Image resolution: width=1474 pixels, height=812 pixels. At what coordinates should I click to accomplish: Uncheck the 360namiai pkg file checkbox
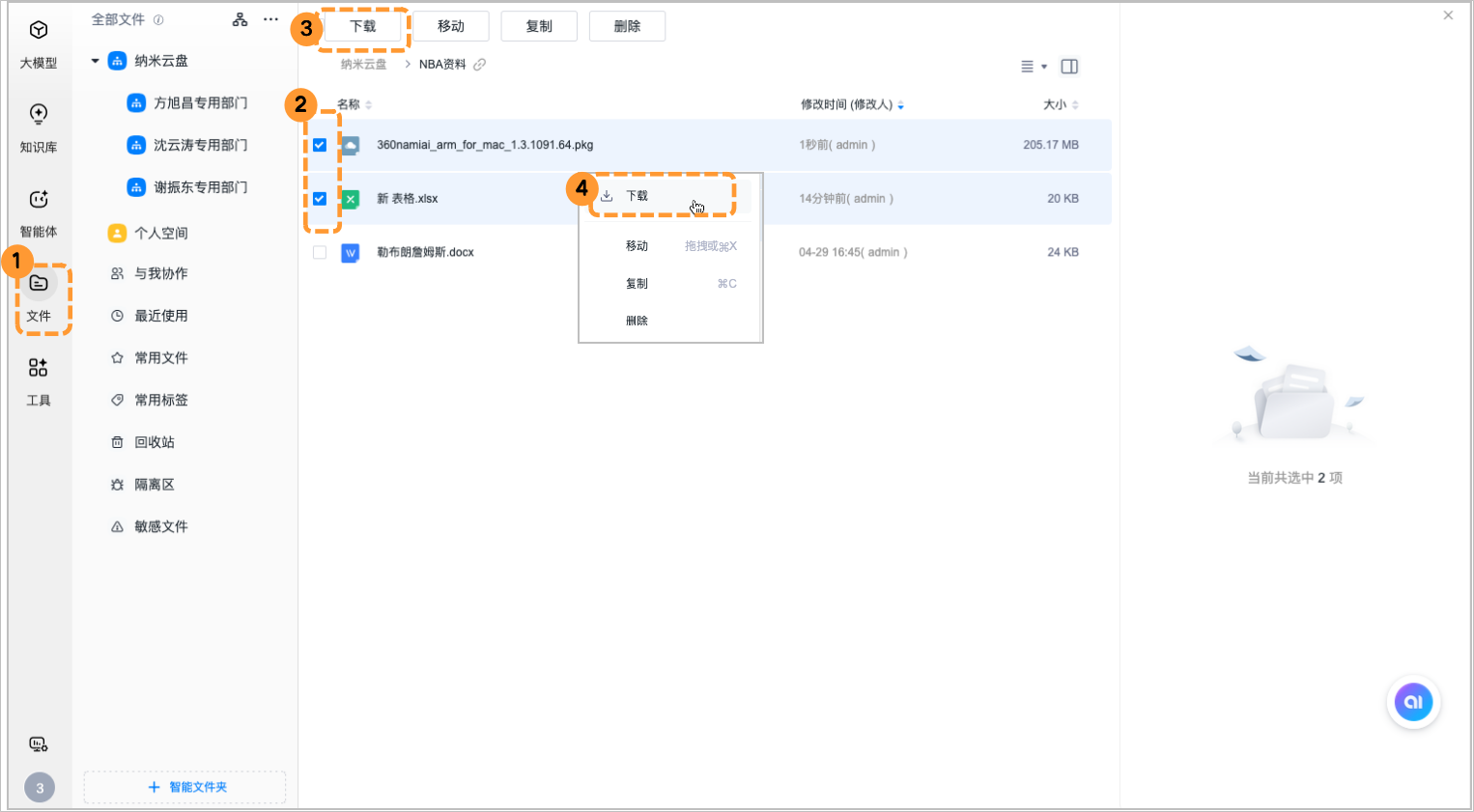click(x=320, y=145)
